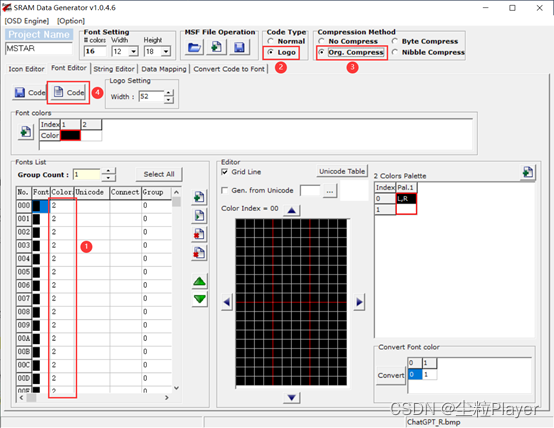Viewport: 554px width, 428px height.
Task: Click the Select All button
Action: coord(159,174)
